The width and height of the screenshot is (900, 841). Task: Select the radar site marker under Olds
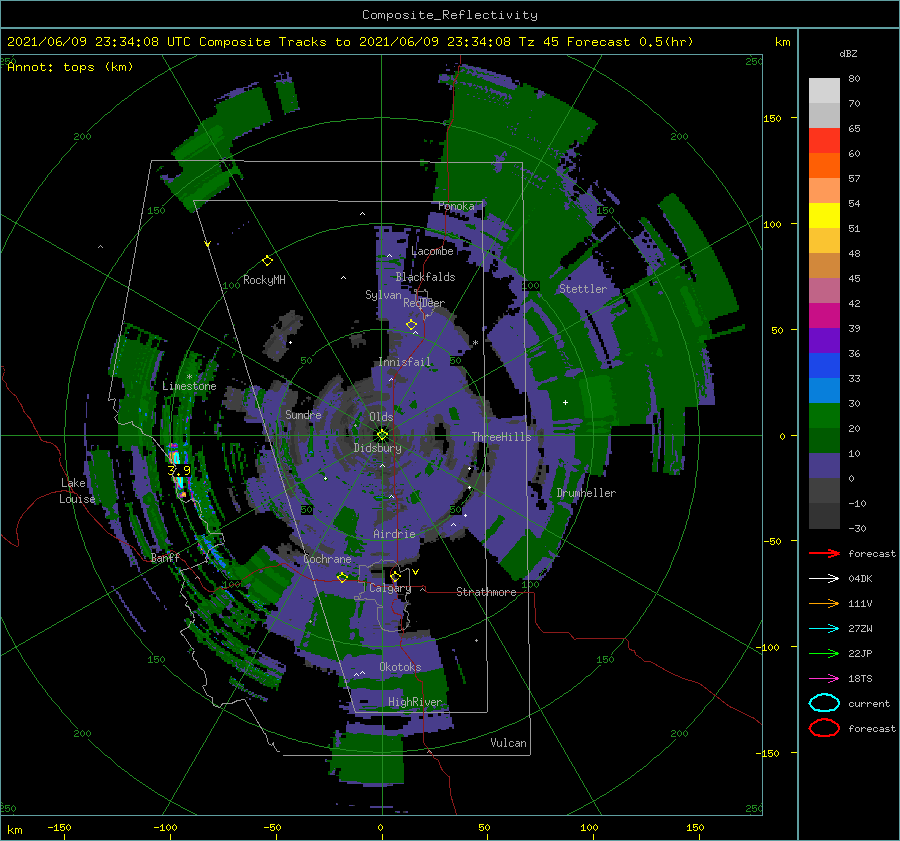382,435
